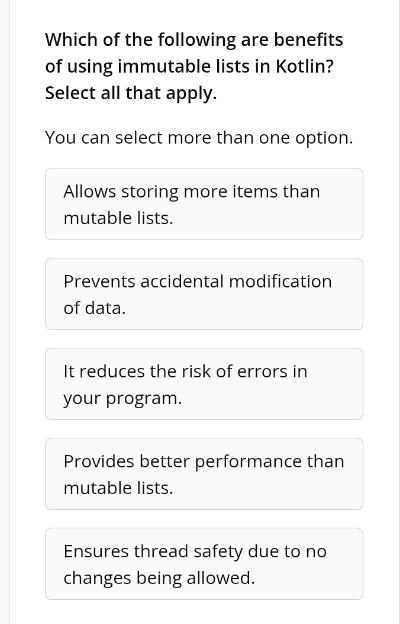Click 'mutable lists.' text in first option
This screenshot has width=400, height=624.
tap(118, 218)
